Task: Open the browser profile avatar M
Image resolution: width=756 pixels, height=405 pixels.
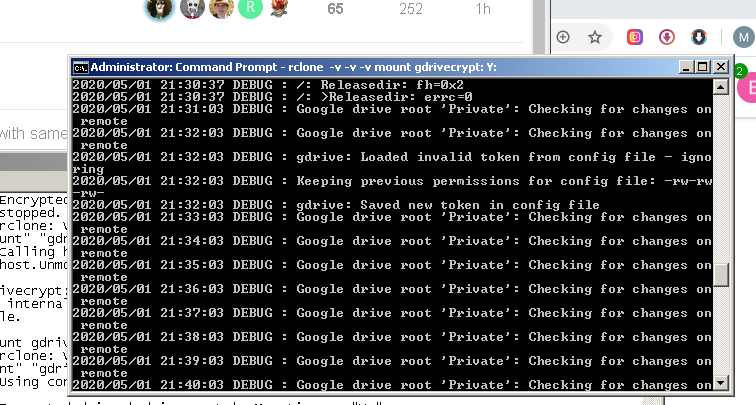Action: 744,37
